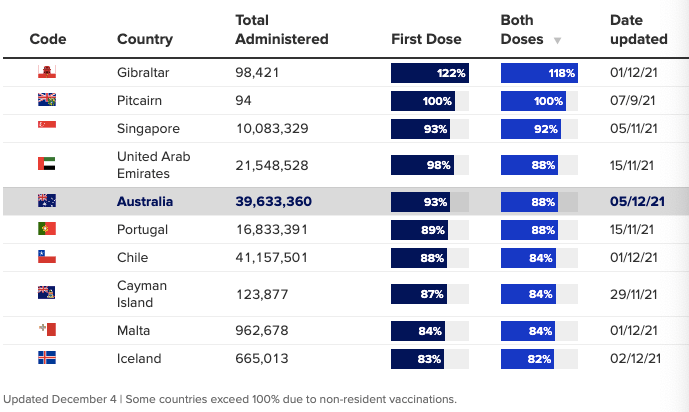Click Gibraltar's 122% first dose bar
This screenshot has height=412, width=689.
(x=430, y=73)
